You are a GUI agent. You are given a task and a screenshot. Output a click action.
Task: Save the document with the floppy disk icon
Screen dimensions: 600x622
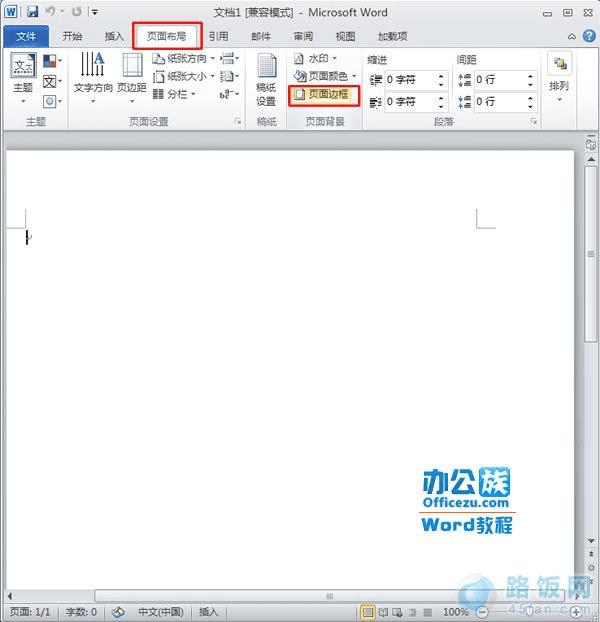tap(32, 12)
